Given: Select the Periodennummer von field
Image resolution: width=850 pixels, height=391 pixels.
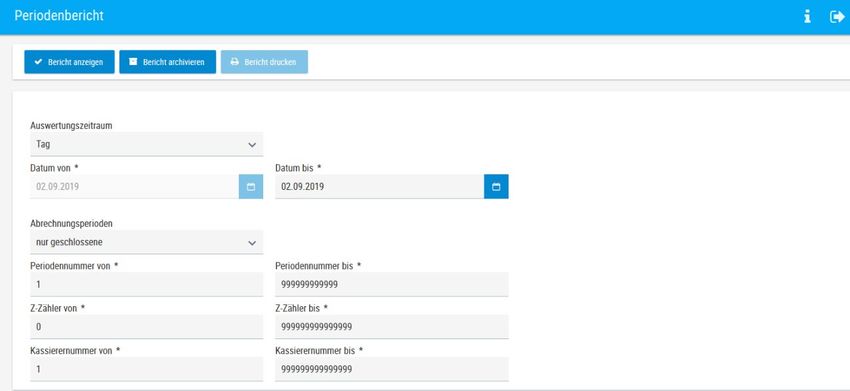Looking at the screenshot, I should [146, 284].
